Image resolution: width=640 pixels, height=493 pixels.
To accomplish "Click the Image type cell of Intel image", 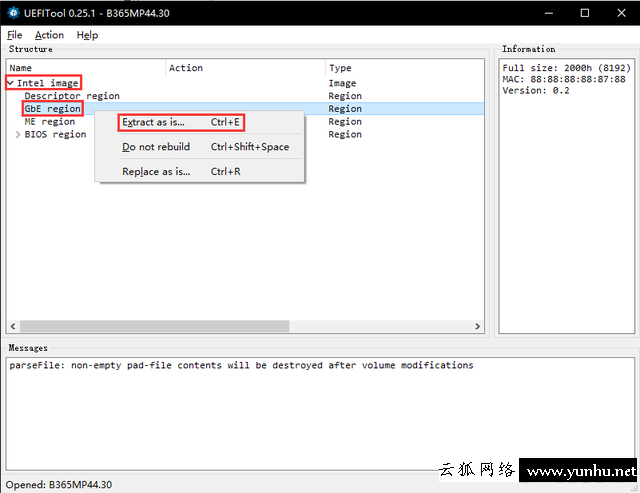I will pyautogui.click(x=342, y=83).
